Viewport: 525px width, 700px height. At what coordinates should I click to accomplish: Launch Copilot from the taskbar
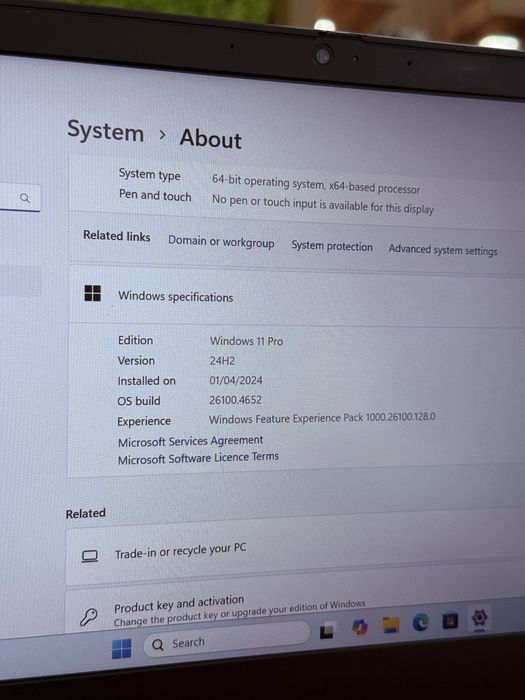coord(360,627)
